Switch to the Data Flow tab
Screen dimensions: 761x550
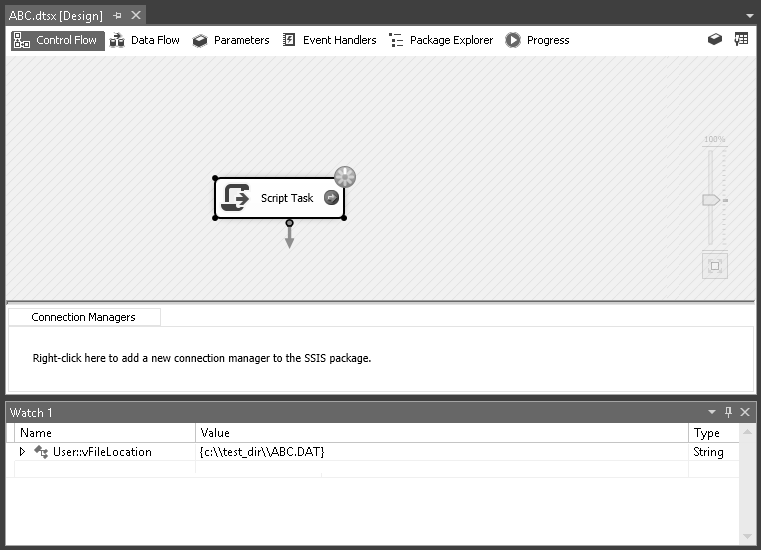145,40
